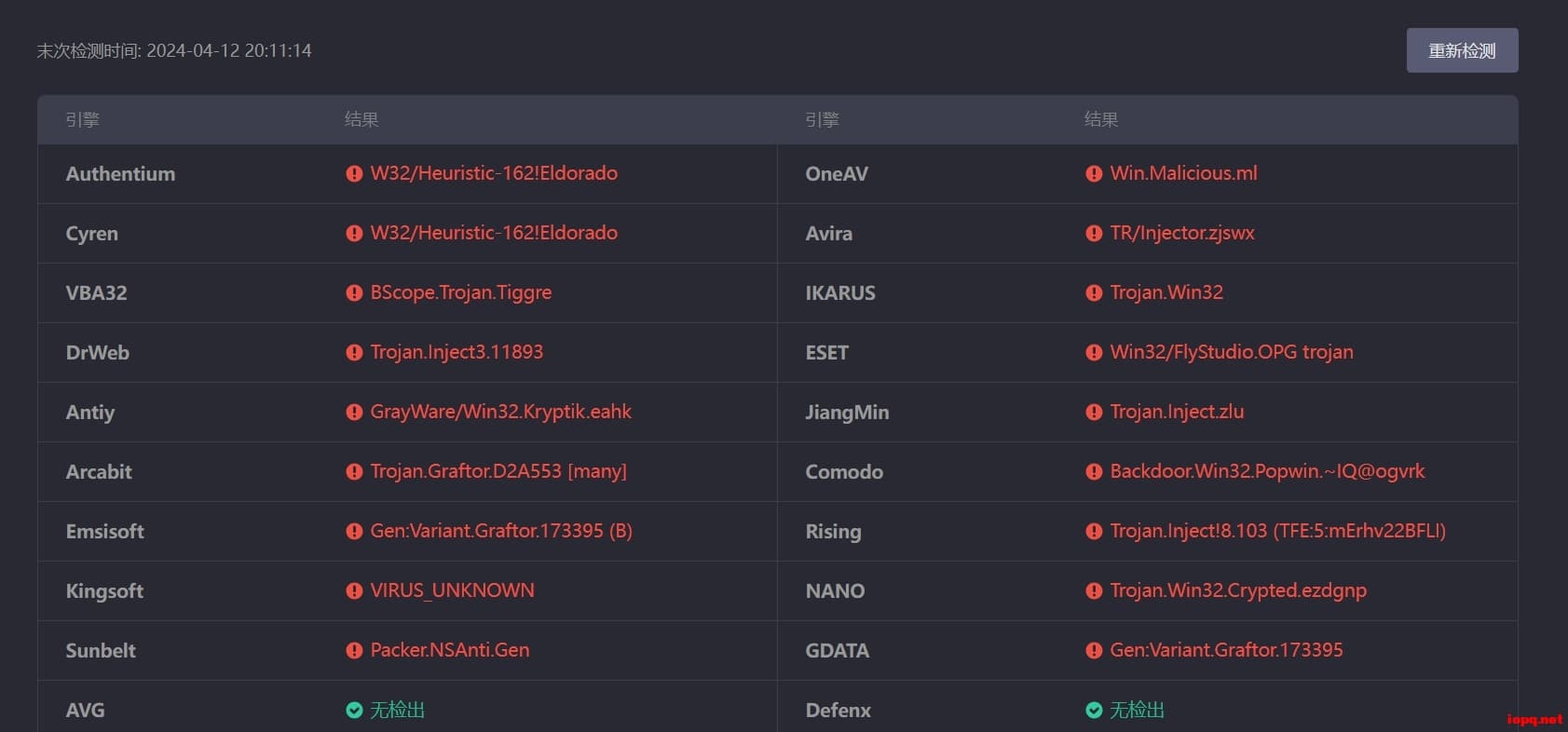Select the Sunbelt engine name

101,650
